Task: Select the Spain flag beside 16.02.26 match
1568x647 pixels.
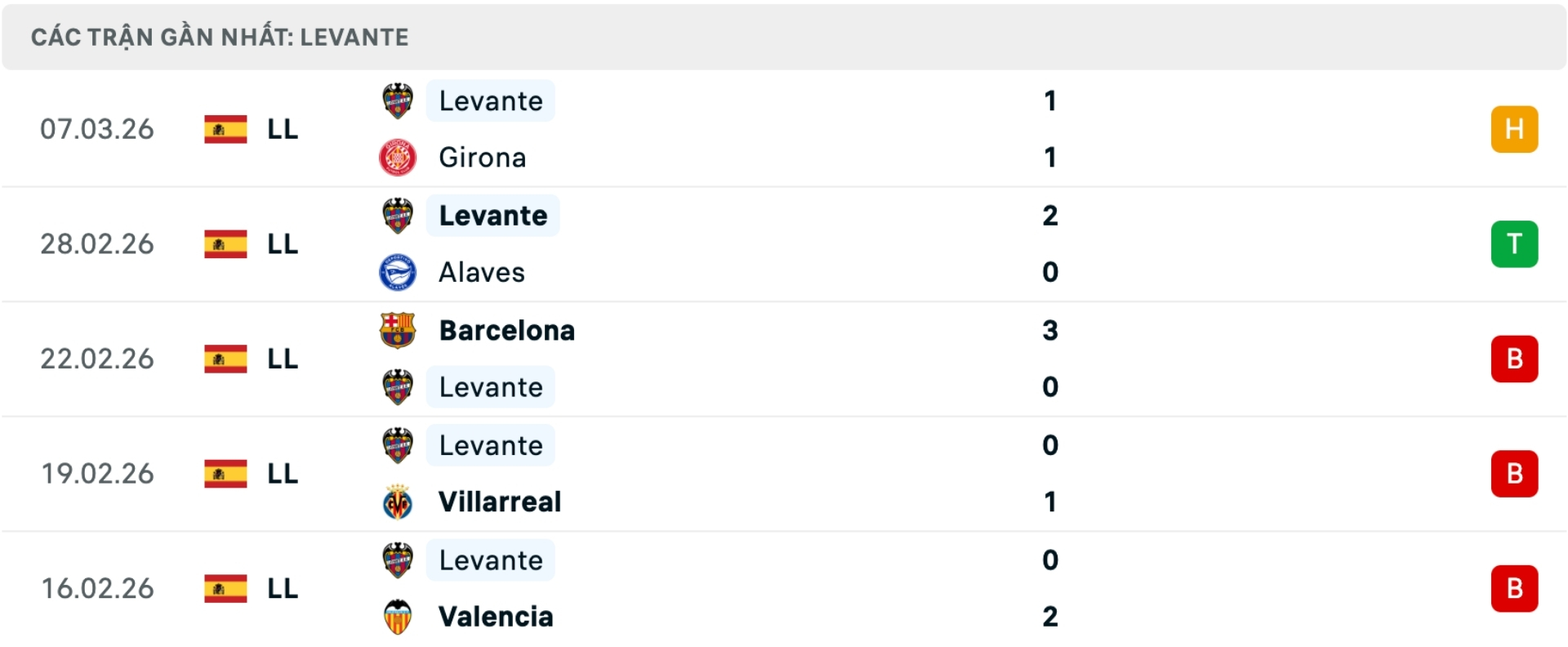Action: tap(225, 588)
